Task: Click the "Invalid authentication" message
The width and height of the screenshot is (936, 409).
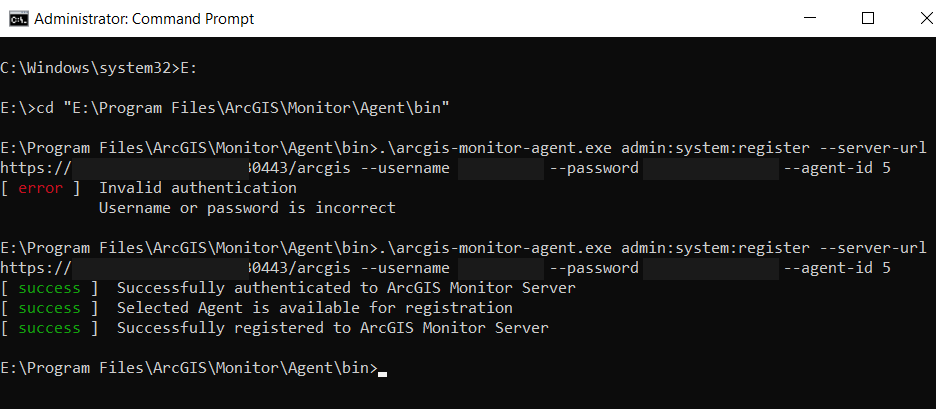Action: (197, 188)
